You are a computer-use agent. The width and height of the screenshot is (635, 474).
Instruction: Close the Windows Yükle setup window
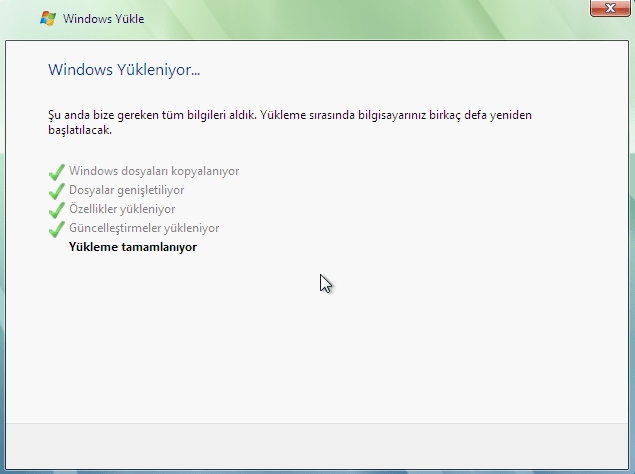click(x=610, y=8)
